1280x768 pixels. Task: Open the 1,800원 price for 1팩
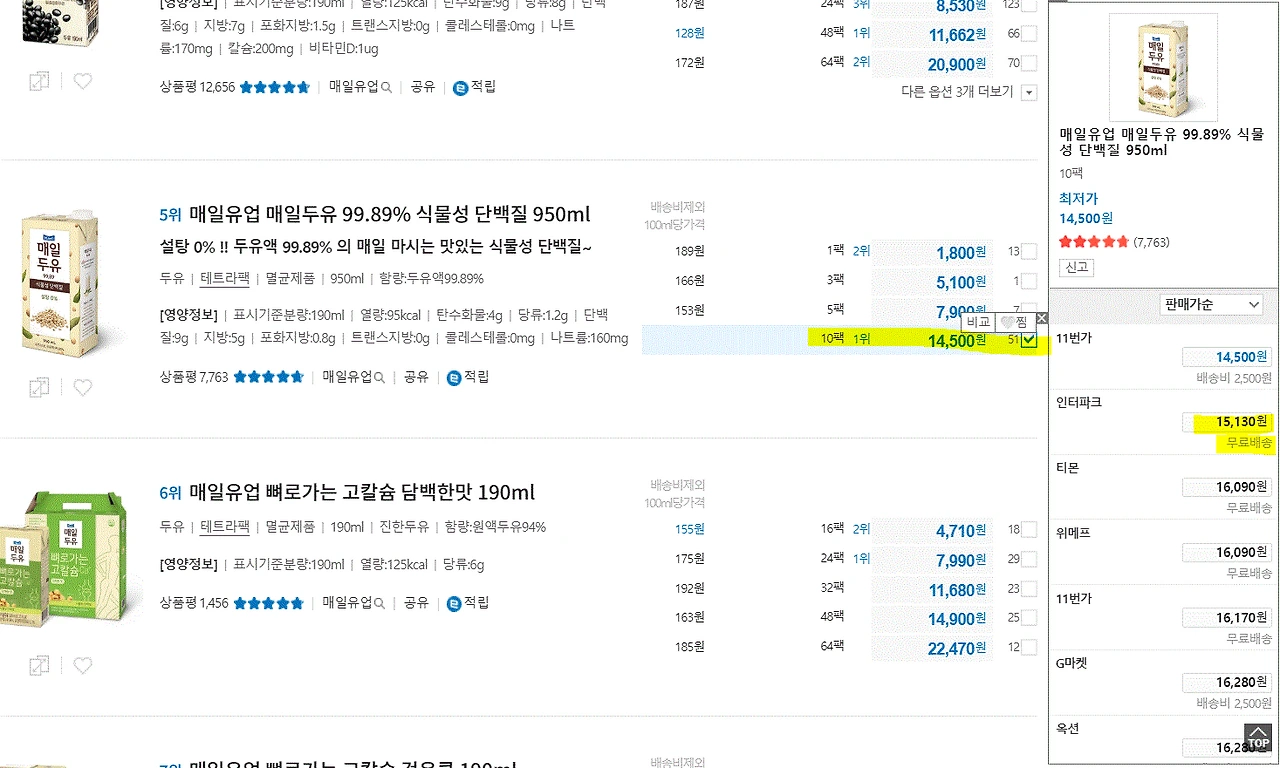(962, 254)
